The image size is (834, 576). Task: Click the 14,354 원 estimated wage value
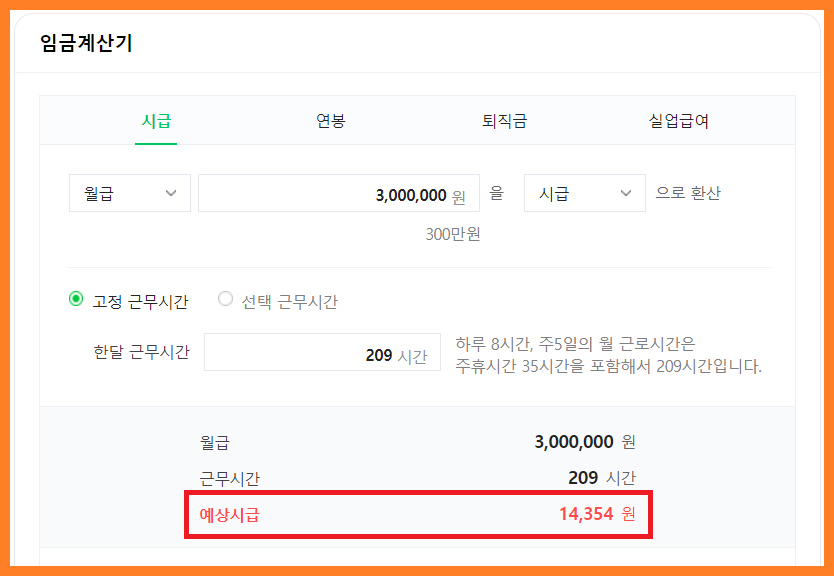point(597,514)
